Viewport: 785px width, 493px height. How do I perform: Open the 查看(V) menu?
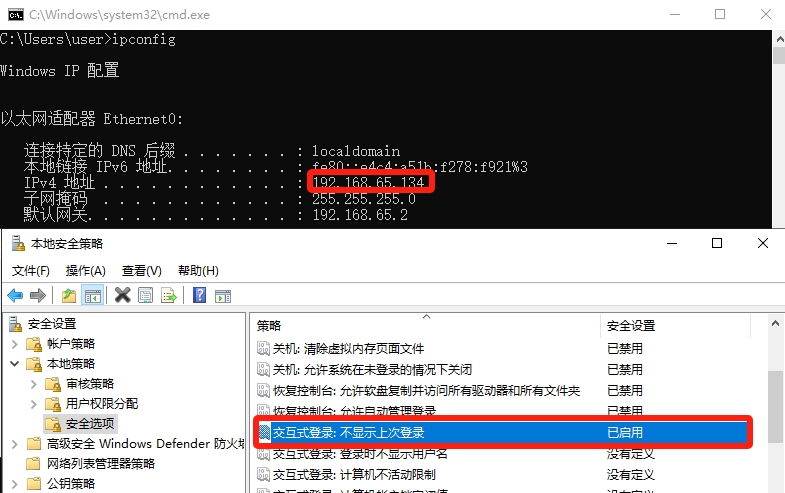[142, 271]
